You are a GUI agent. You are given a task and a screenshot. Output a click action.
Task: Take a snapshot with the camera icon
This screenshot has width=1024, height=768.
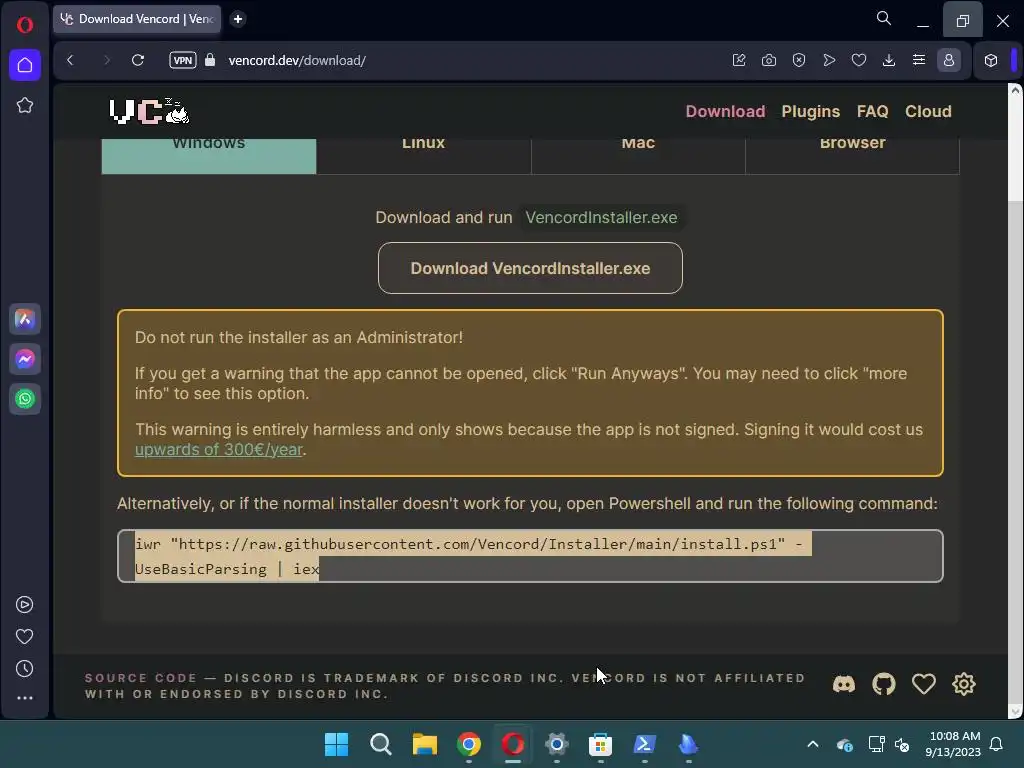(769, 60)
